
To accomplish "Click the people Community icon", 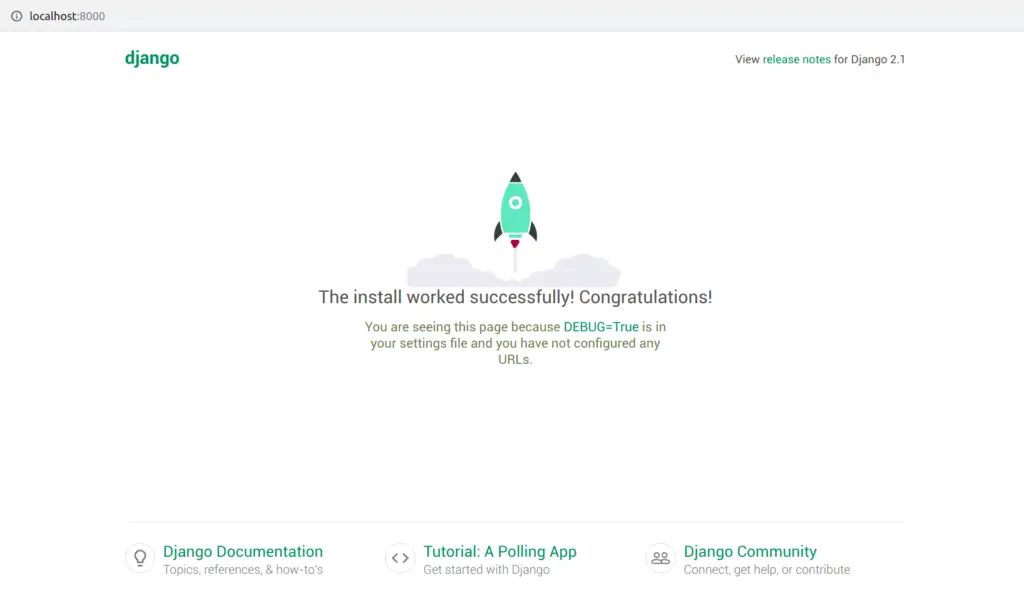I will point(660,558).
